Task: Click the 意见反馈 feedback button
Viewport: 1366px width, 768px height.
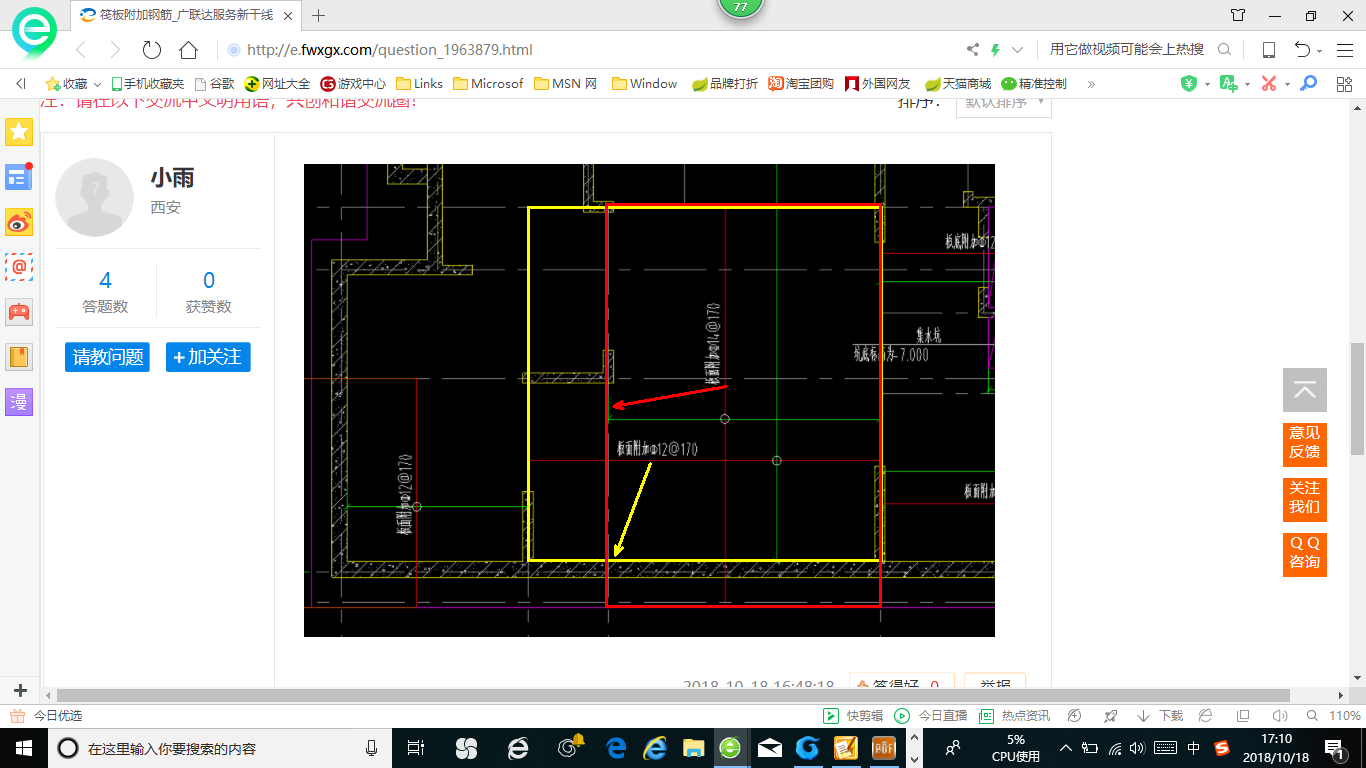Action: coord(1304,443)
